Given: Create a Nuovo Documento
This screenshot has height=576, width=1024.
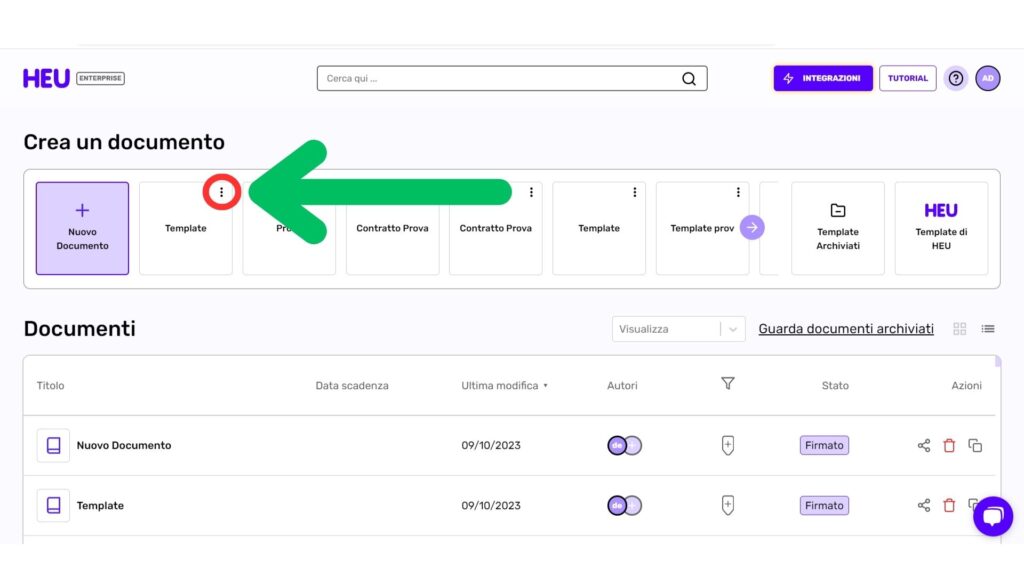Looking at the screenshot, I should [x=82, y=228].
